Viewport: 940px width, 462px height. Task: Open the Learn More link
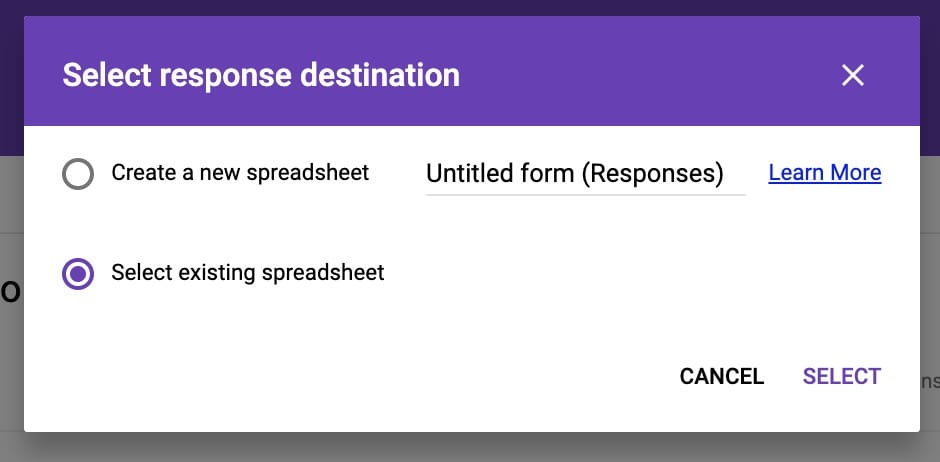coord(824,173)
